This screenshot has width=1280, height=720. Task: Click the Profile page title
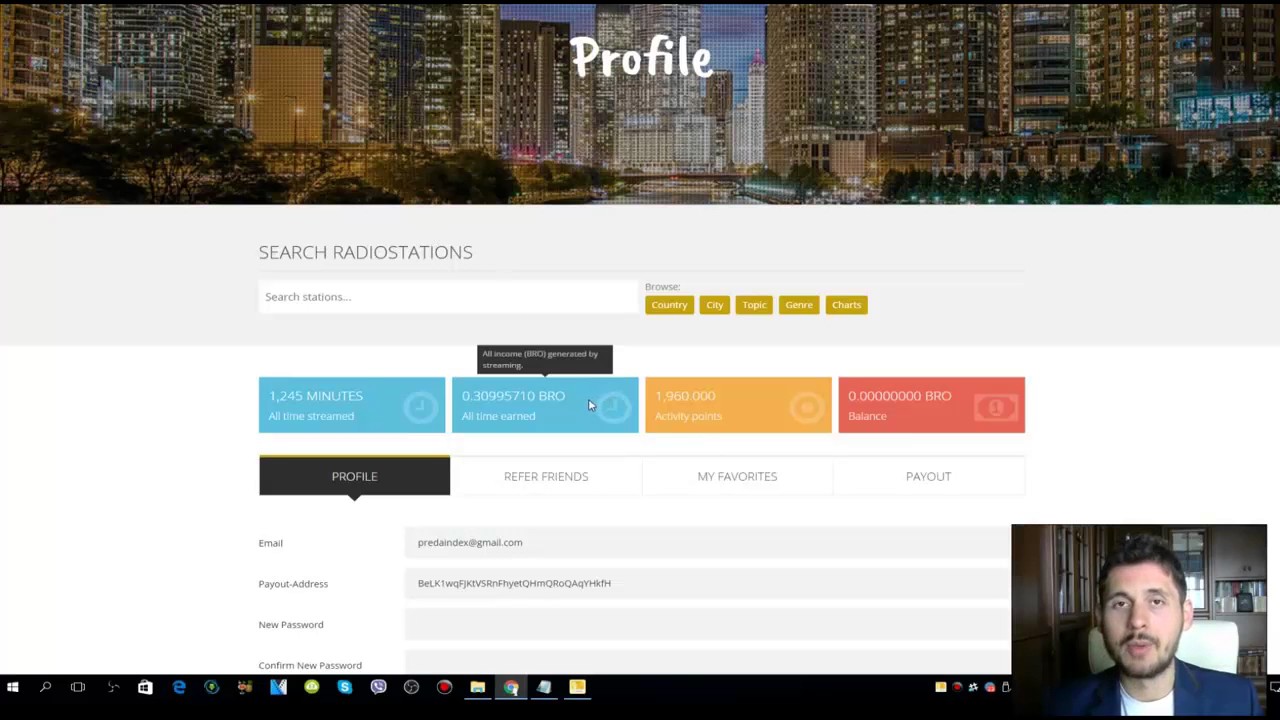click(x=641, y=58)
